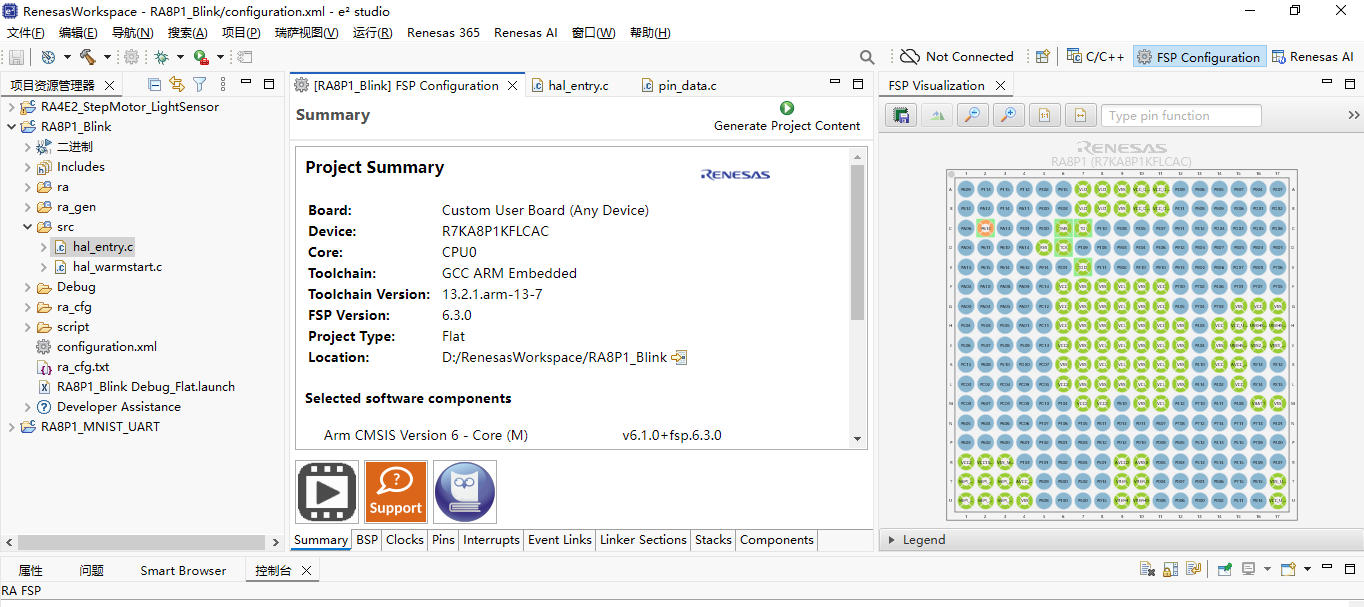Open Display Selected Console dropdown arrow
The width and height of the screenshot is (1364, 607).
click(x=1266, y=569)
